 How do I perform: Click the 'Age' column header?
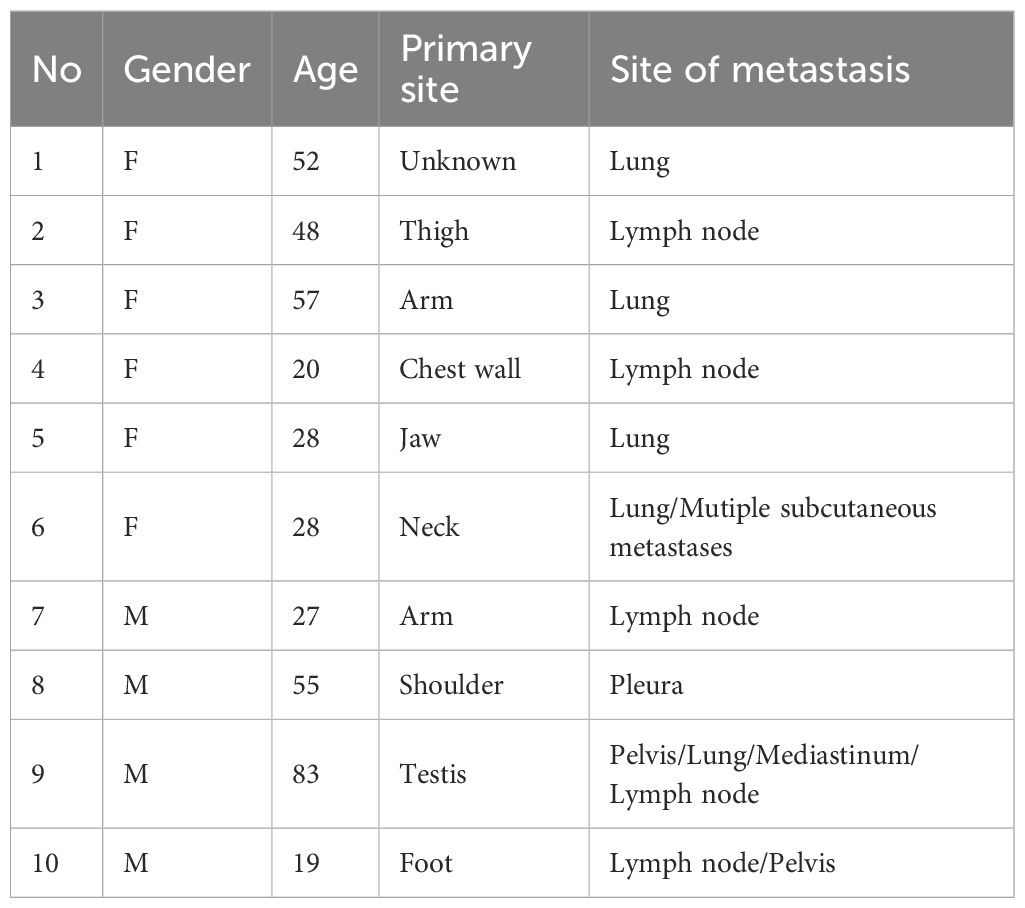324,69
